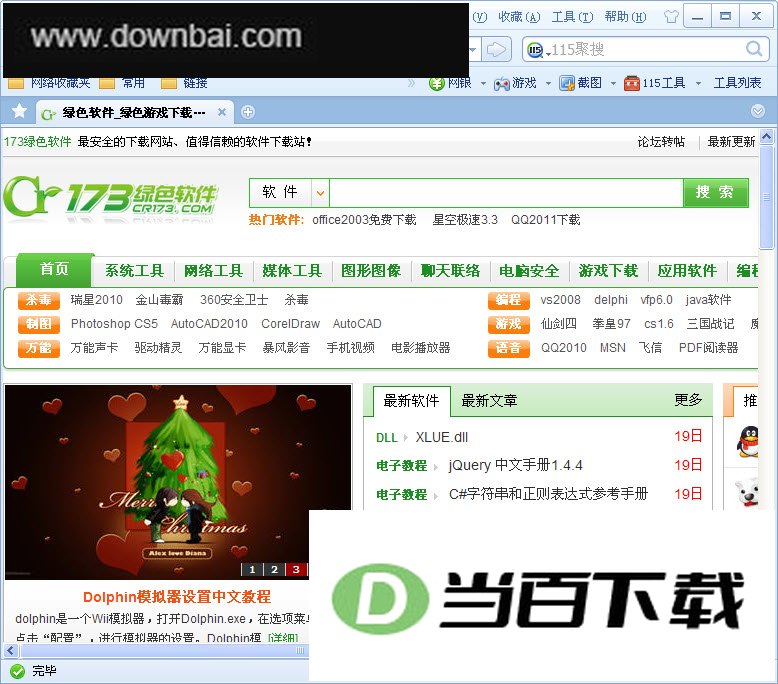
Task: Click the green 搜索 button
Action: tap(715, 192)
